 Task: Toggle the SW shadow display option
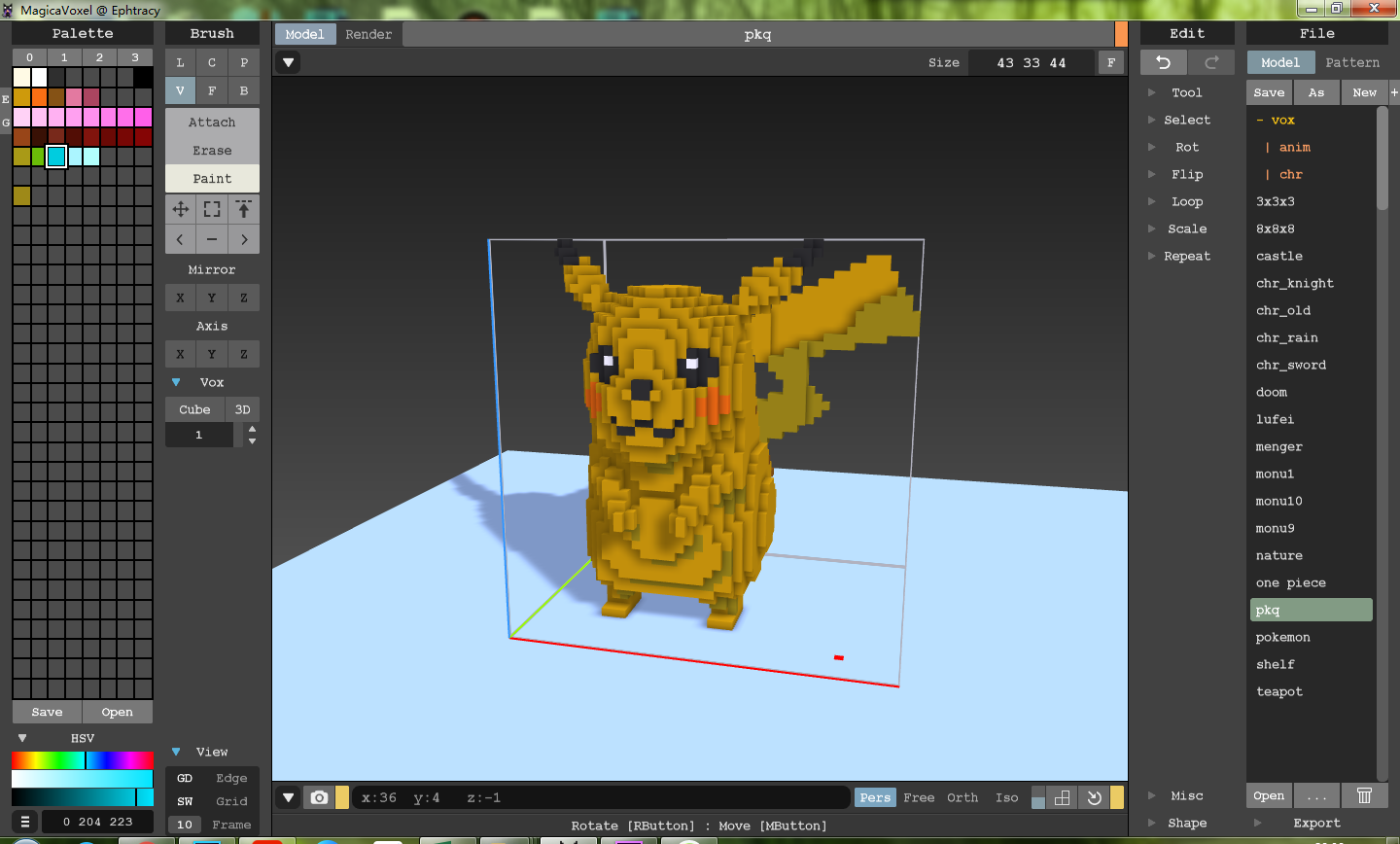[185, 801]
